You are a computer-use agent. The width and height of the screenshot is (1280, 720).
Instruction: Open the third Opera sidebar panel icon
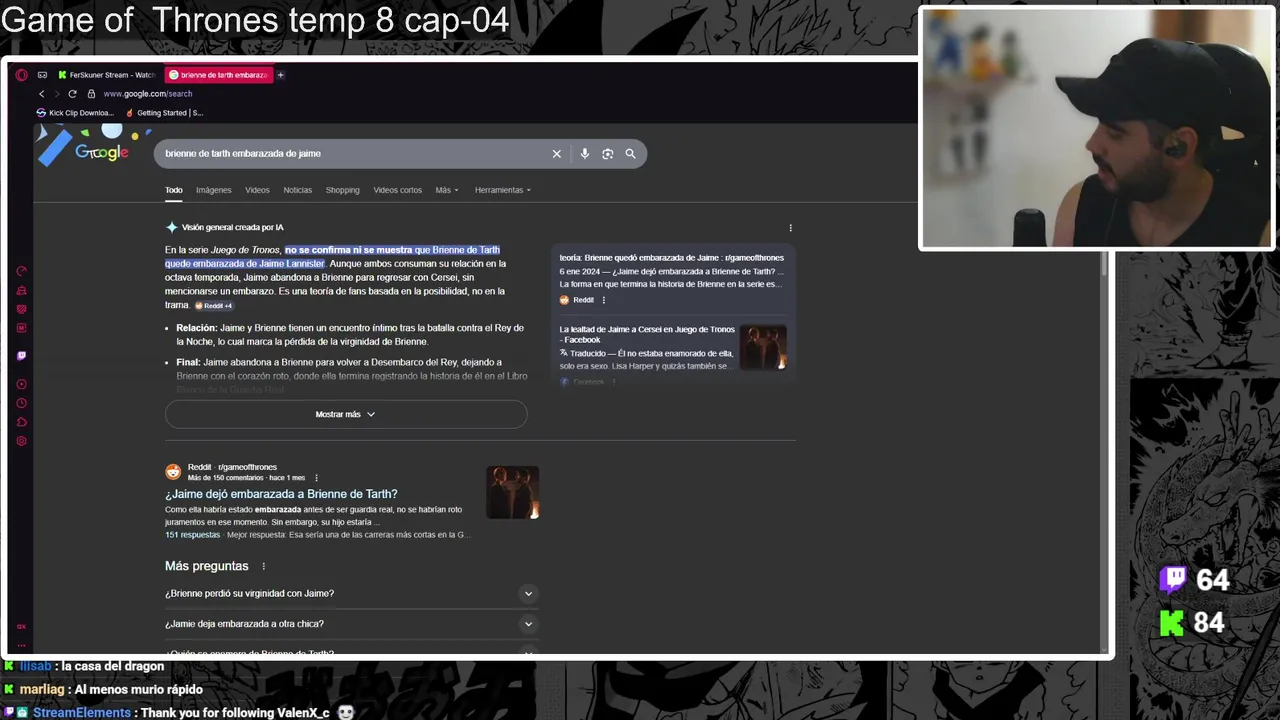point(21,310)
